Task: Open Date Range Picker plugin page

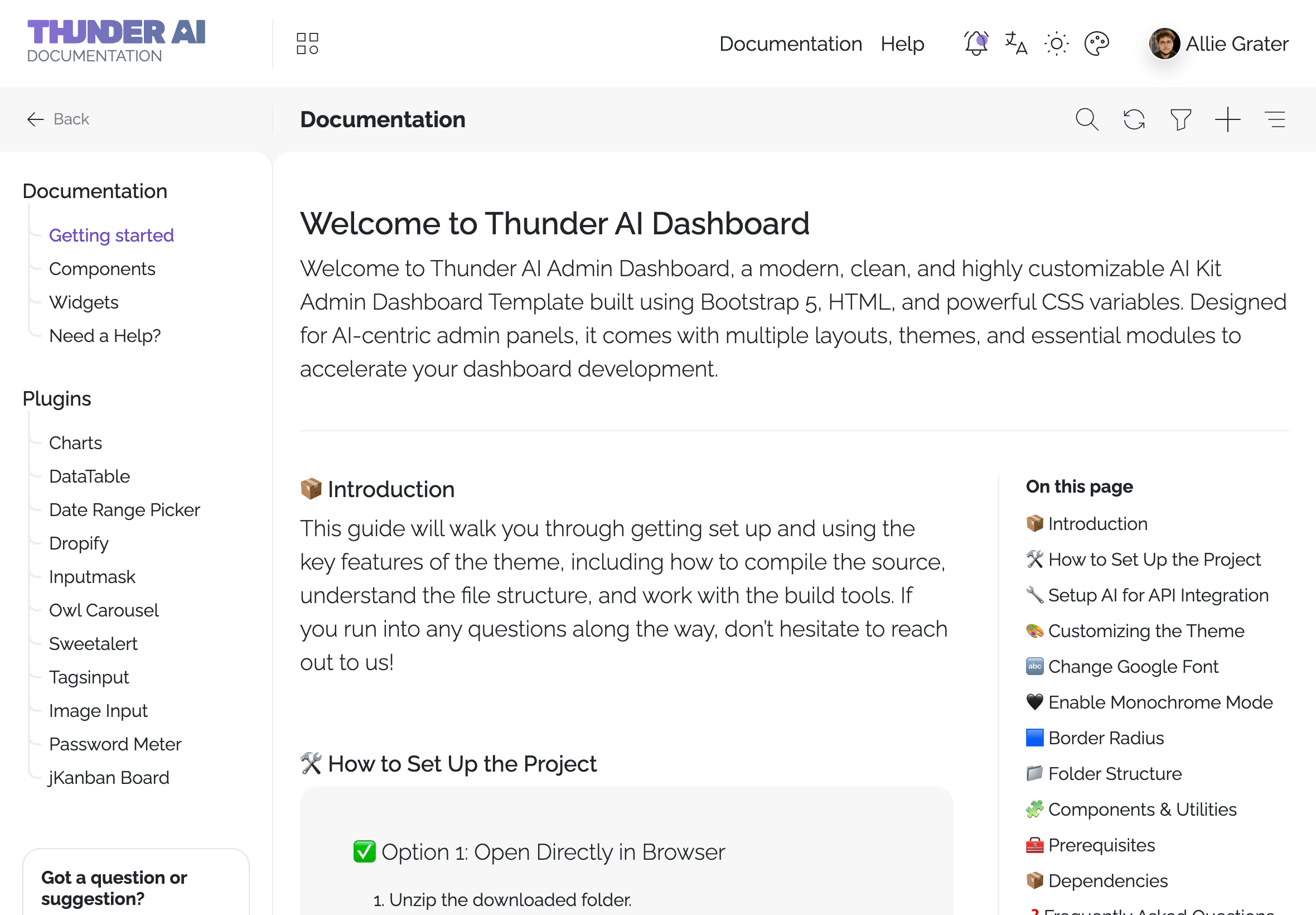Action: pyautogui.click(x=124, y=510)
